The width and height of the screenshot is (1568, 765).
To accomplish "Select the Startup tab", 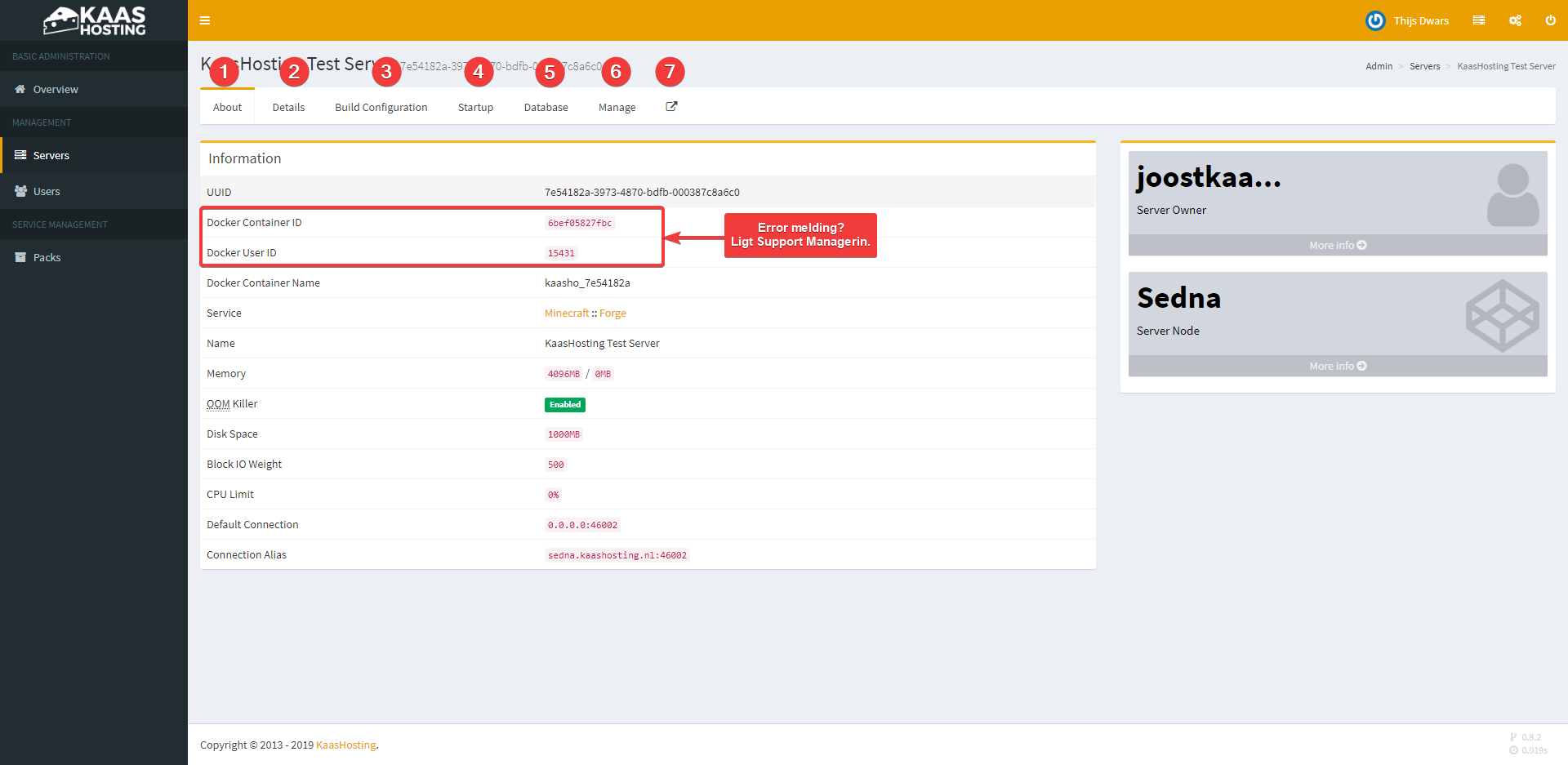I will tap(475, 108).
